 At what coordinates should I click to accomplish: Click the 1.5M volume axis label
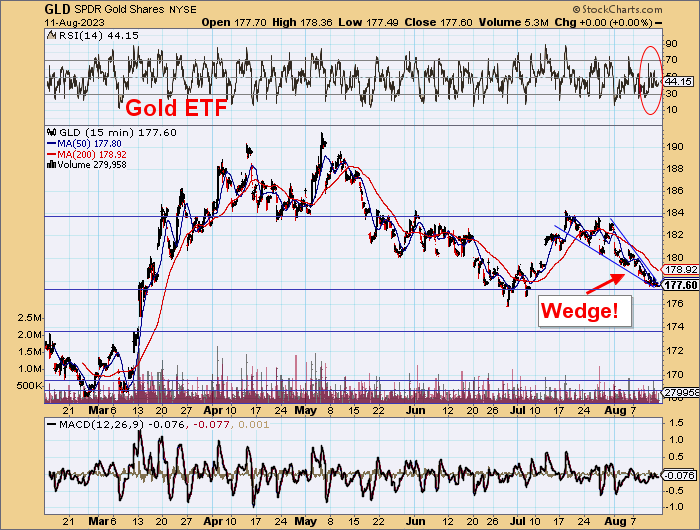tap(30, 352)
